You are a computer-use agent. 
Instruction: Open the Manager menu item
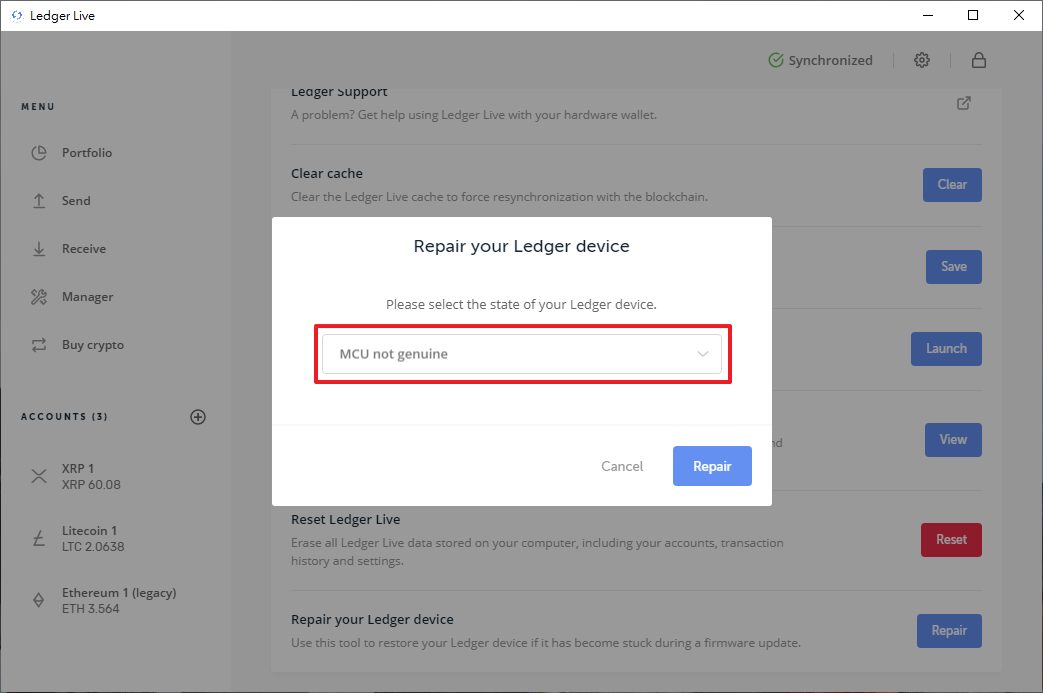[87, 297]
